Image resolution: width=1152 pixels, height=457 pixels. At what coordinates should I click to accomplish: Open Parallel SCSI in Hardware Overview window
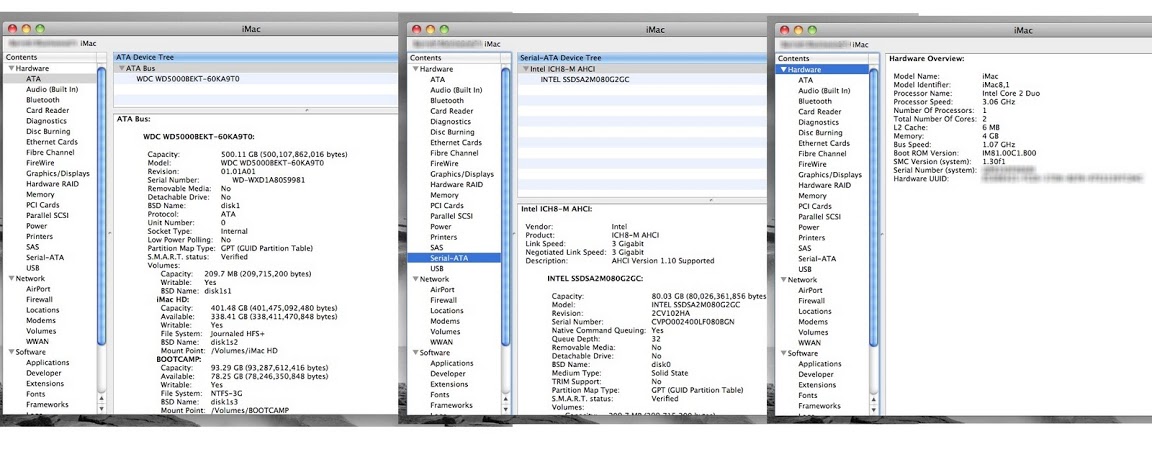pos(819,217)
